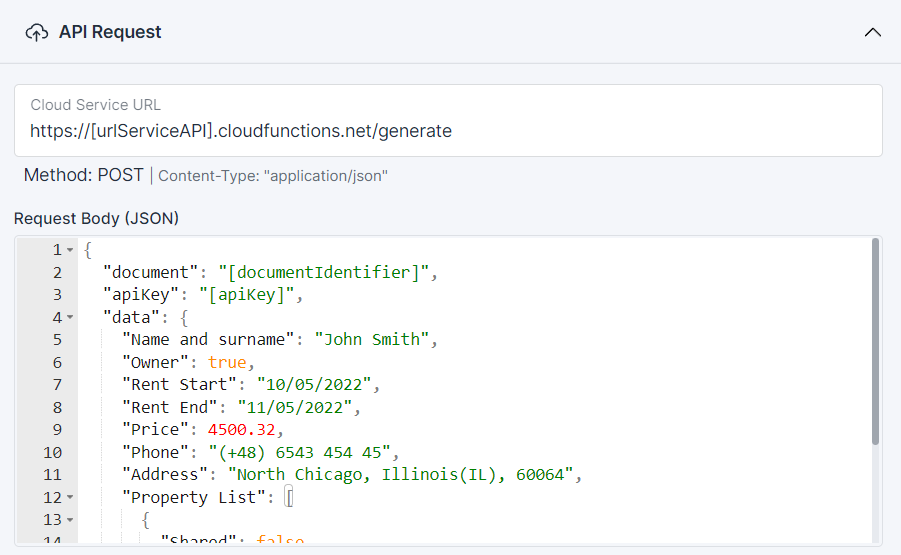The width and height of the screenshot is (901, 555).
Task: Collapse the object fold arrow on line 13
Action: point(70,520)
